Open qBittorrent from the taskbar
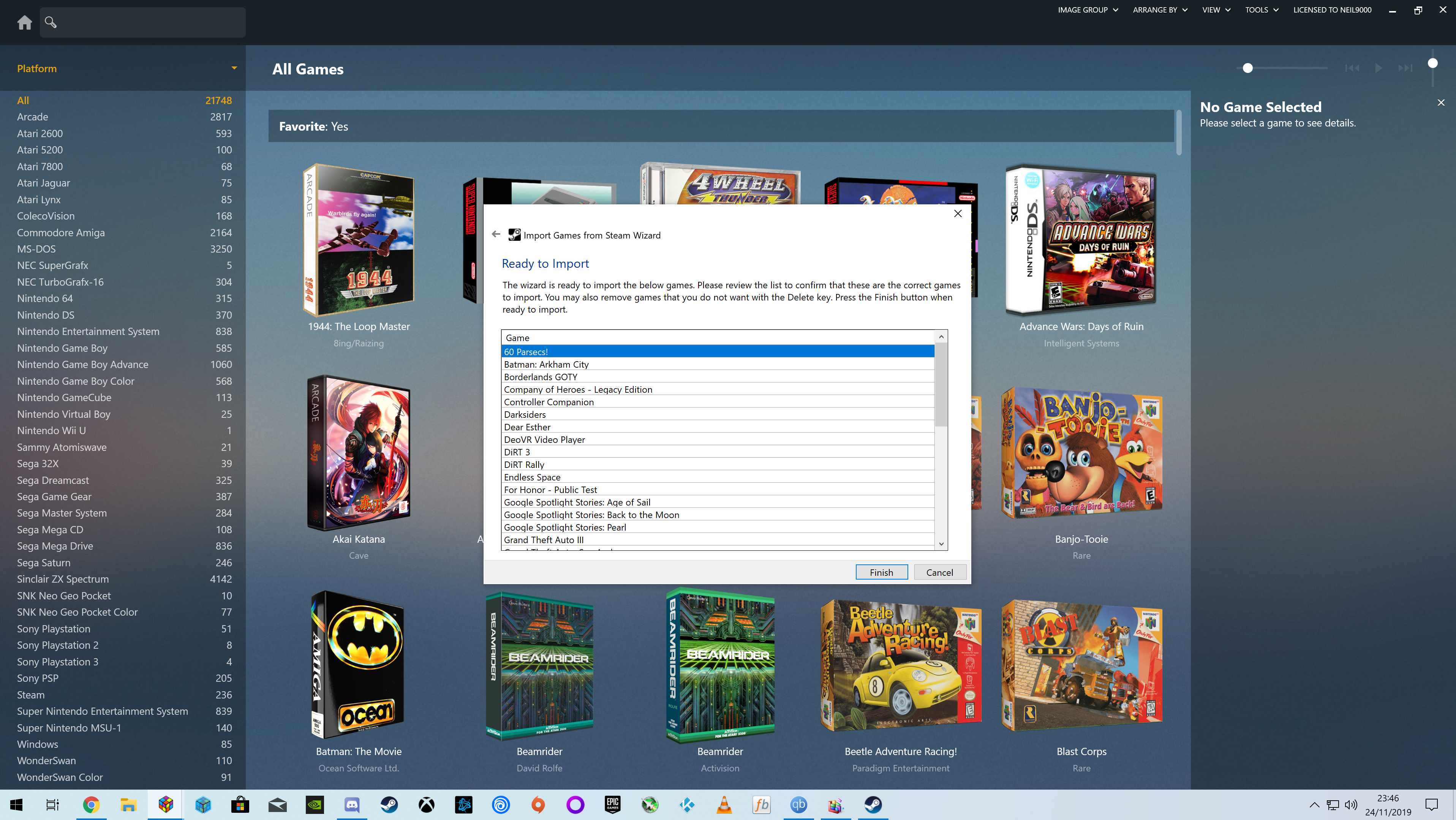 tap(798, 805)
